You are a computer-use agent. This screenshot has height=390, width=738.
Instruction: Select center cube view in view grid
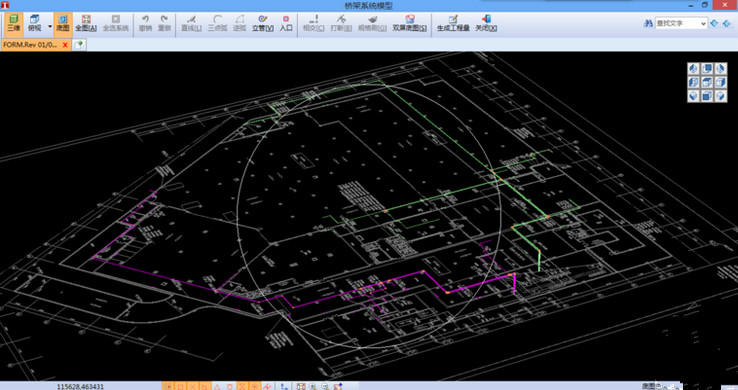click(706, 82)
